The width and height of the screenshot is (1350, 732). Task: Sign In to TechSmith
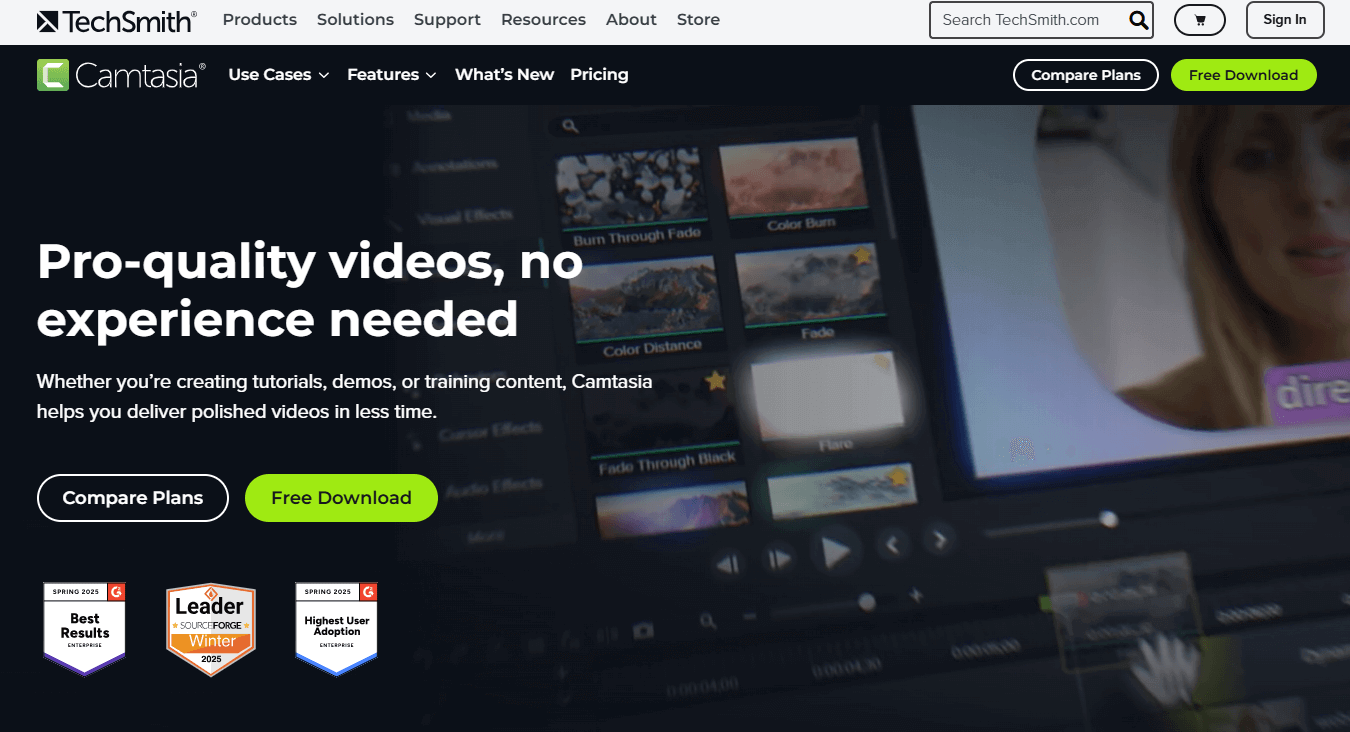pyautogui.click(x=1284, y=20)
